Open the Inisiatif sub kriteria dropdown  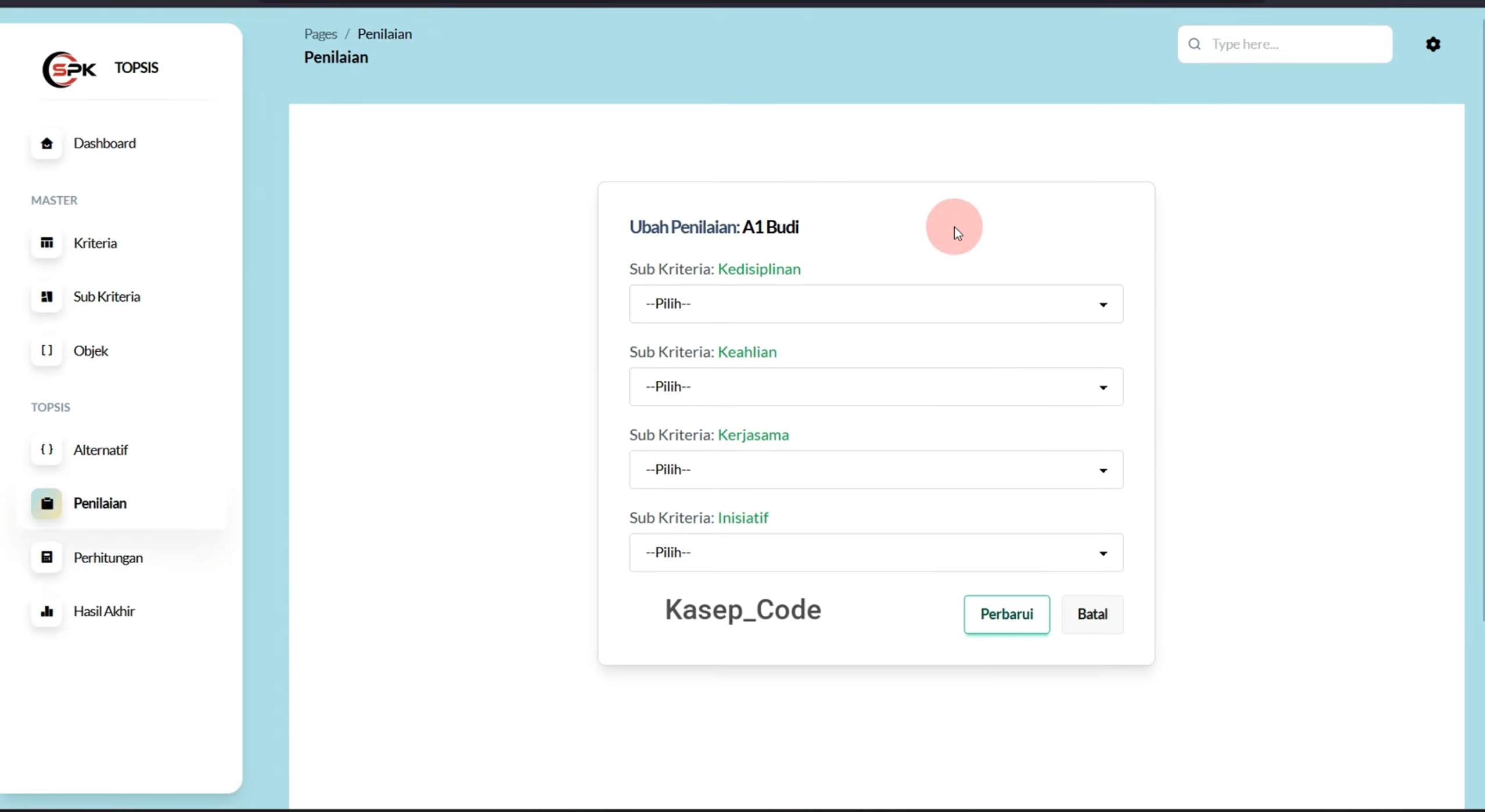tap(876, 553)
